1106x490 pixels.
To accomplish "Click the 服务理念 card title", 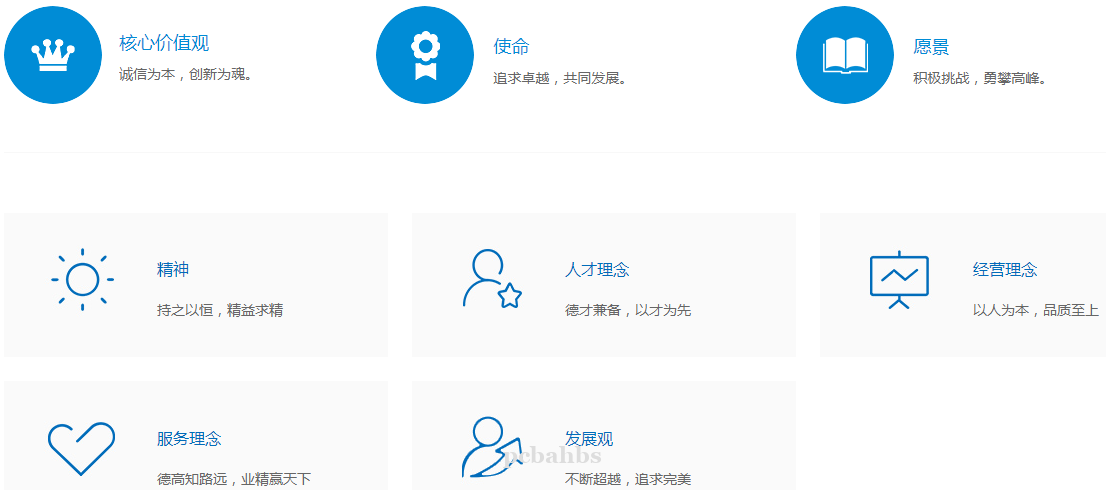I will pyautogui.click(x=189, y=439).
